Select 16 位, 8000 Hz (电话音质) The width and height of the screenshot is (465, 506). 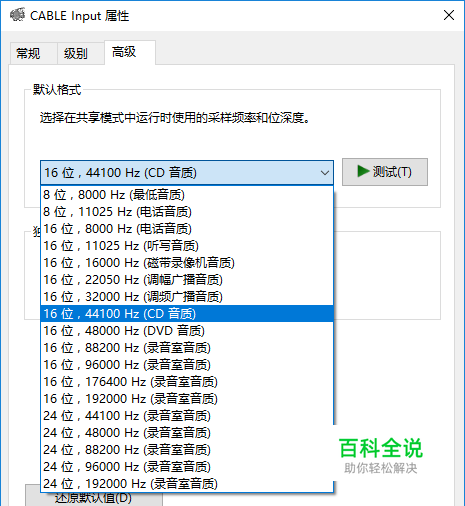pyautogui.click(x=187, y=229)
